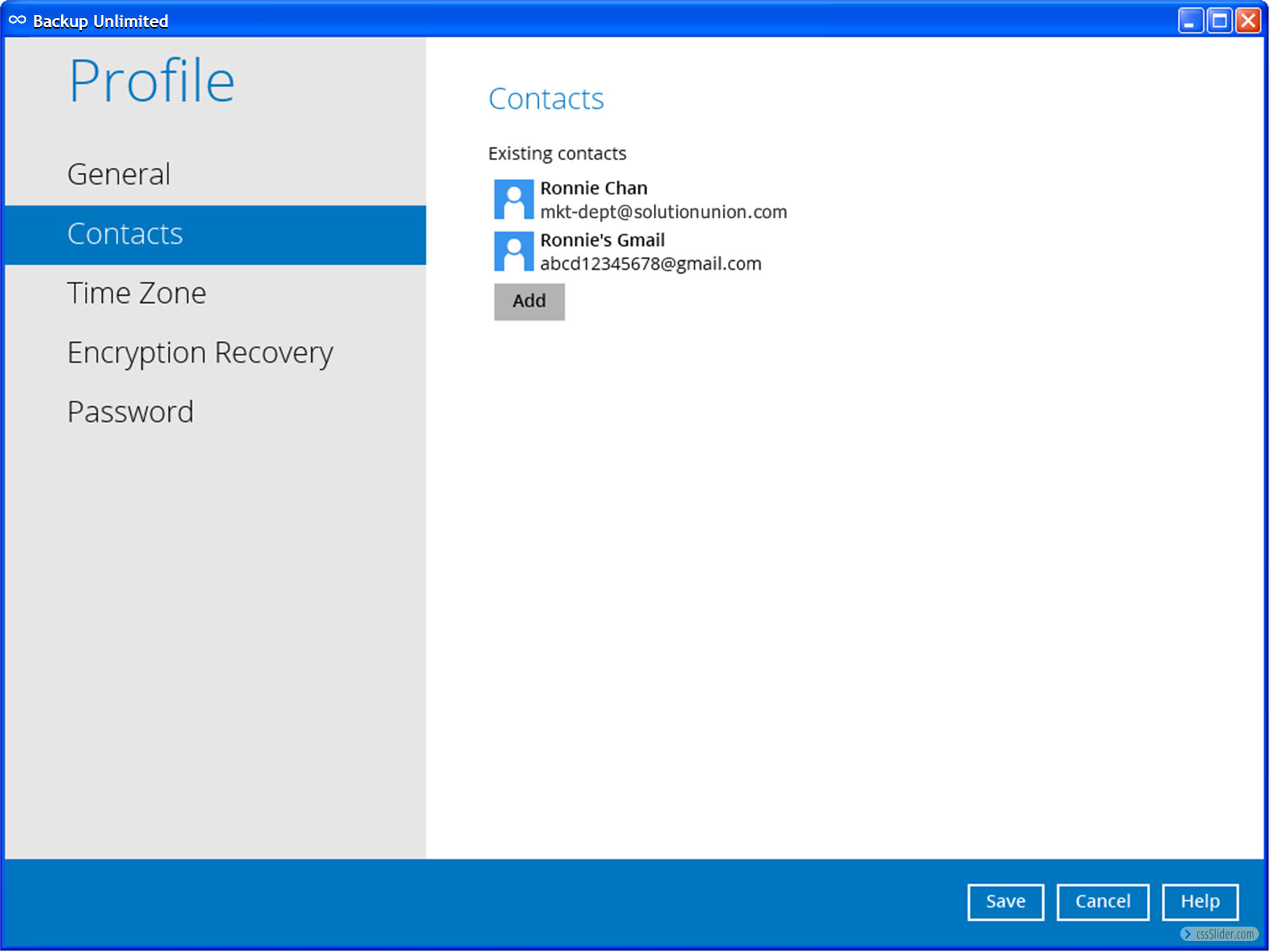Open the Encryption Recovery section
The image size is (1270, 952).
pyautogui.click(x=200, y=353)
